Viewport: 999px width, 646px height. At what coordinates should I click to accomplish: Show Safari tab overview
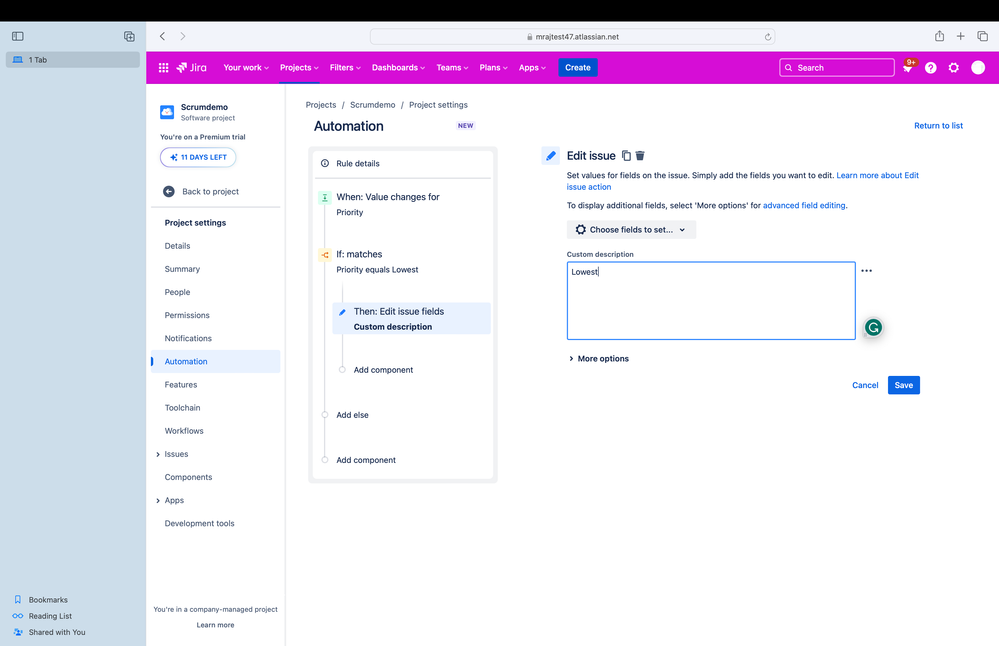pos(982,36)
